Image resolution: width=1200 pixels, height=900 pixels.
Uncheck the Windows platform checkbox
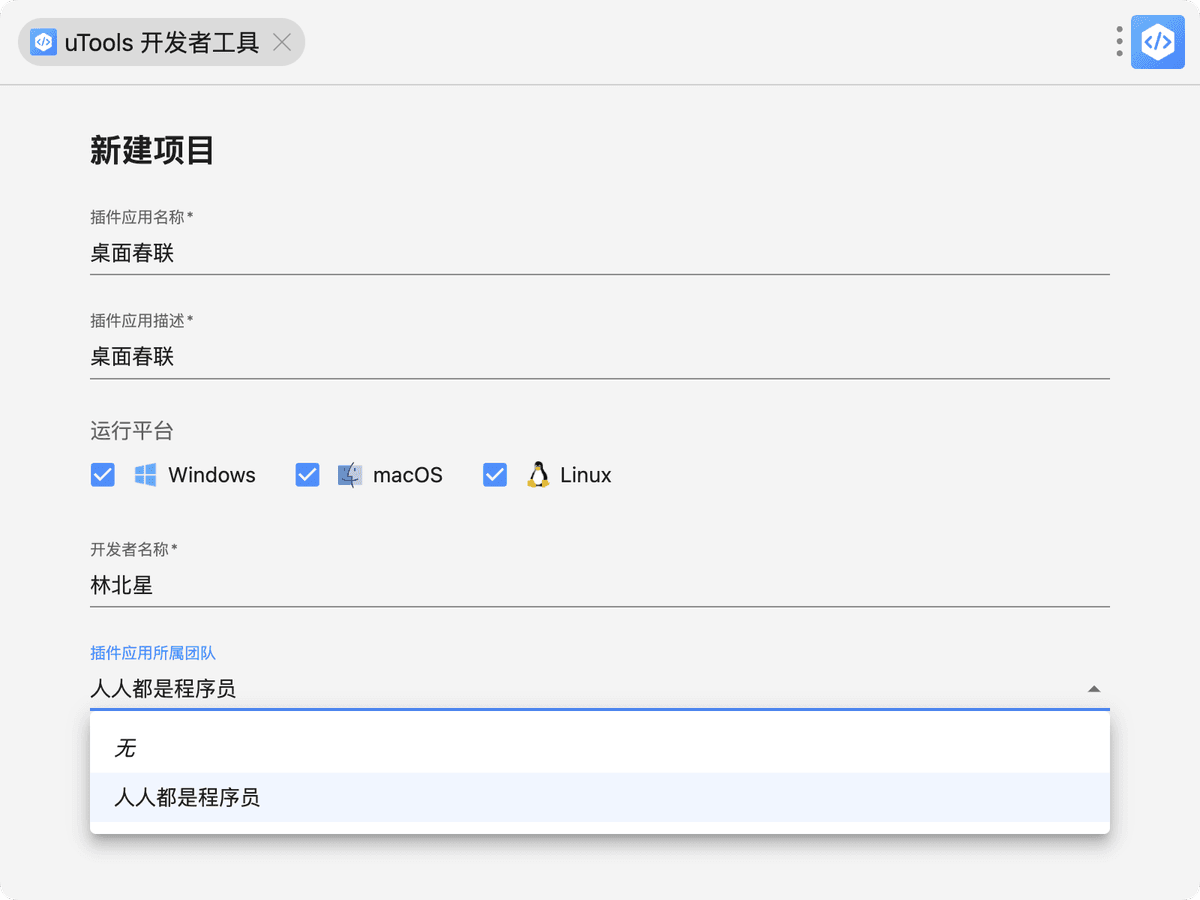pos(103,475)
